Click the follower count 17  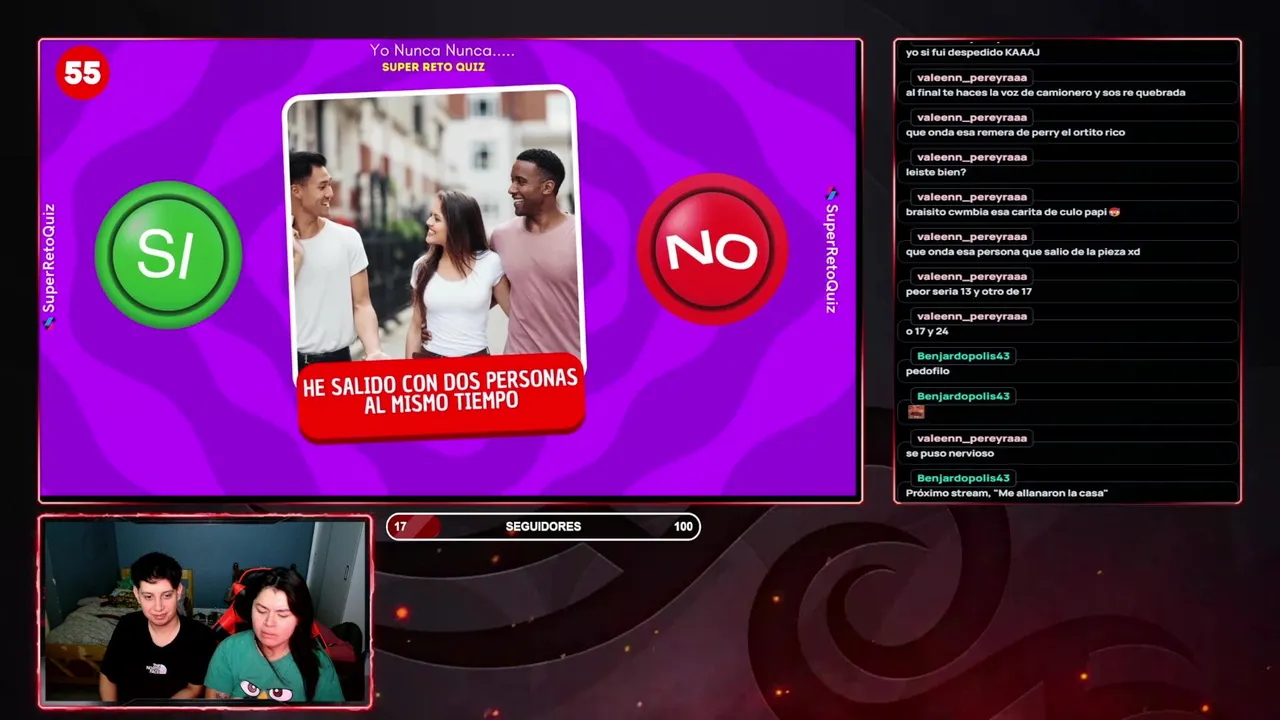pos(400,526)
